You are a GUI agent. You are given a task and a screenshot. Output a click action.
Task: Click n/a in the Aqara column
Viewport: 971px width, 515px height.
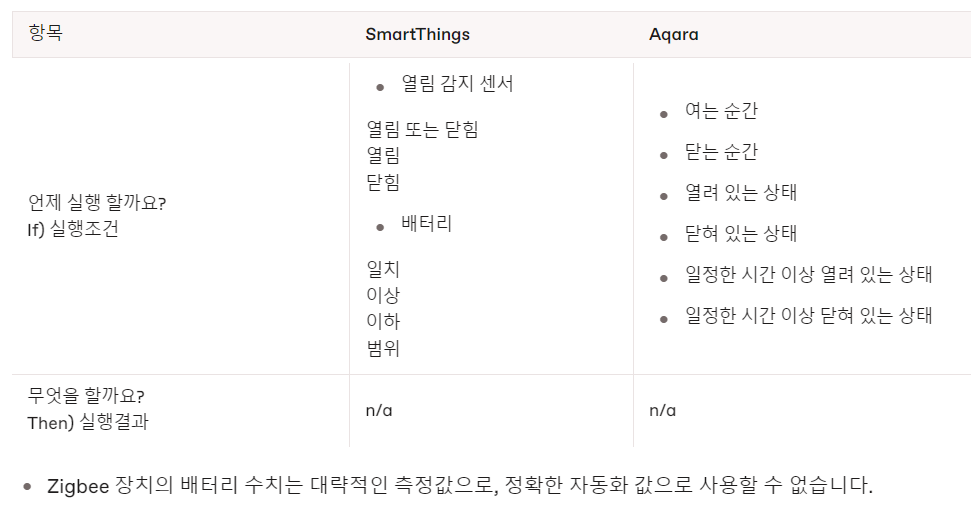pos(662,409)
